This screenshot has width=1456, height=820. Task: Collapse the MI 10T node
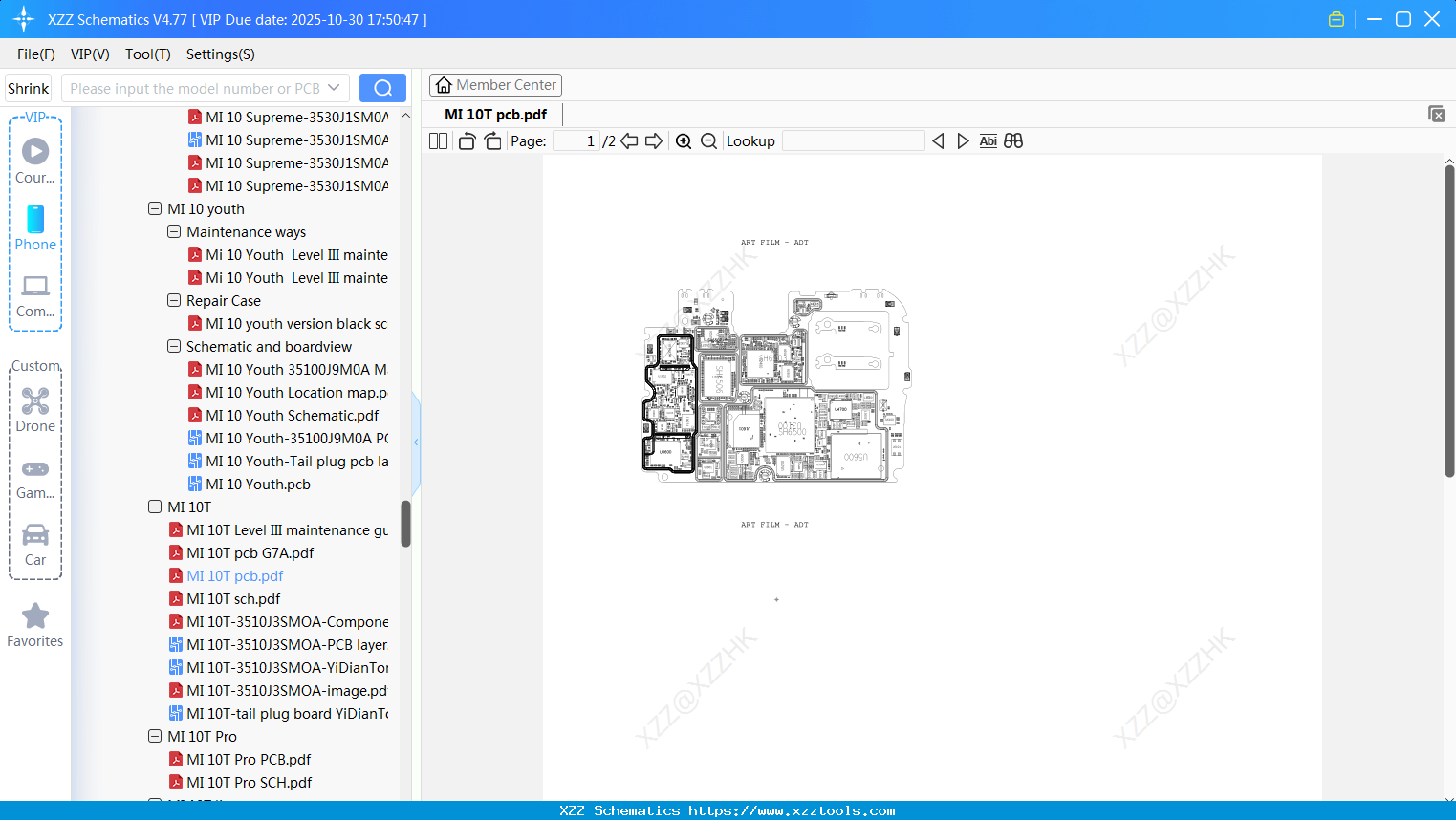click(x=155, y=507)
